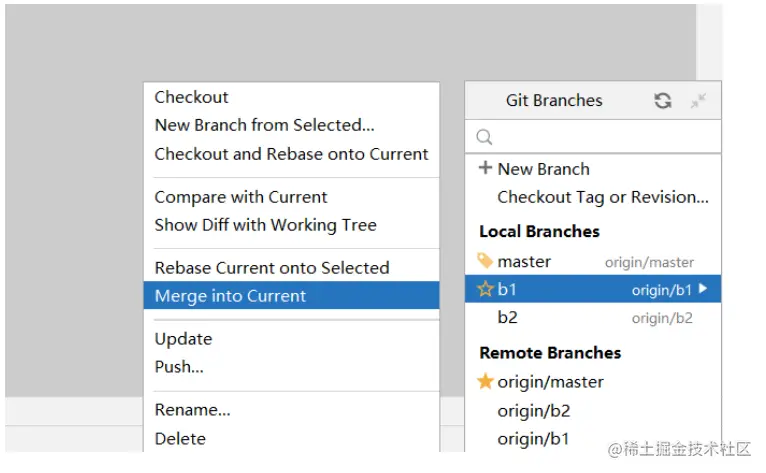Open Compare with Current
766x473 pixels.
coord(241,197)
